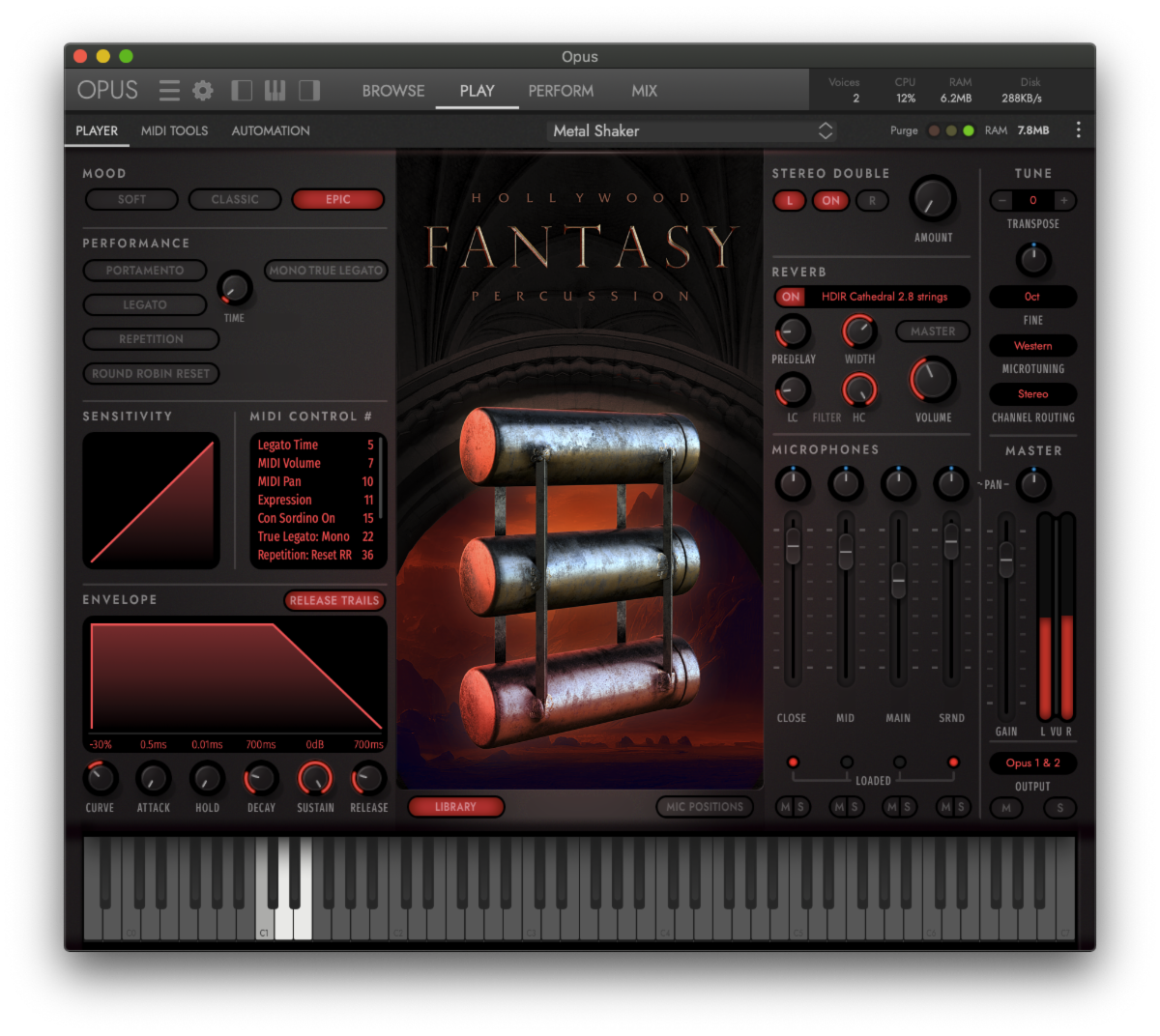Open the Oct fine tune dropdown

pyautogui.click(x=1032, y=297)
